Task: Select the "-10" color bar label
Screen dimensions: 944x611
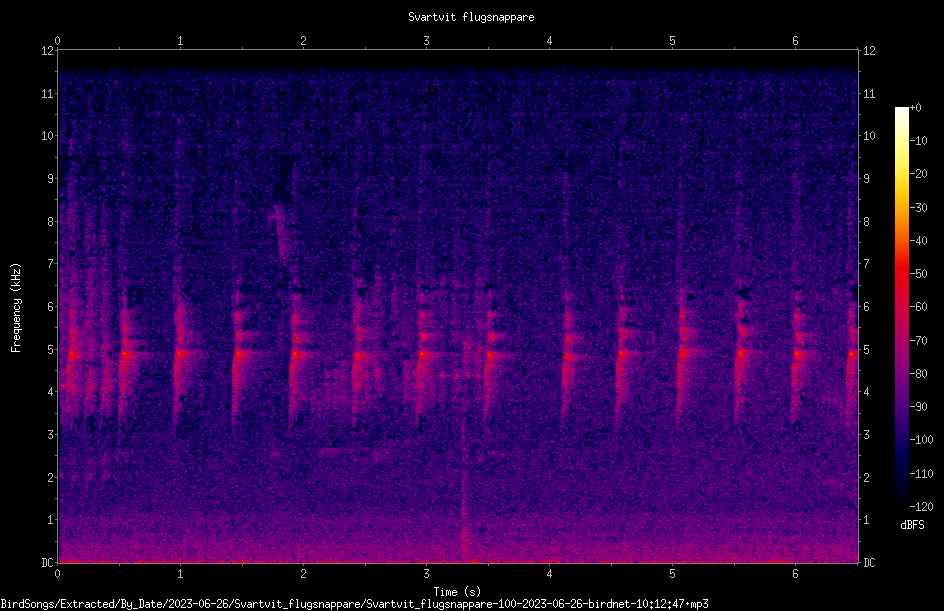Action: (919, 141)
